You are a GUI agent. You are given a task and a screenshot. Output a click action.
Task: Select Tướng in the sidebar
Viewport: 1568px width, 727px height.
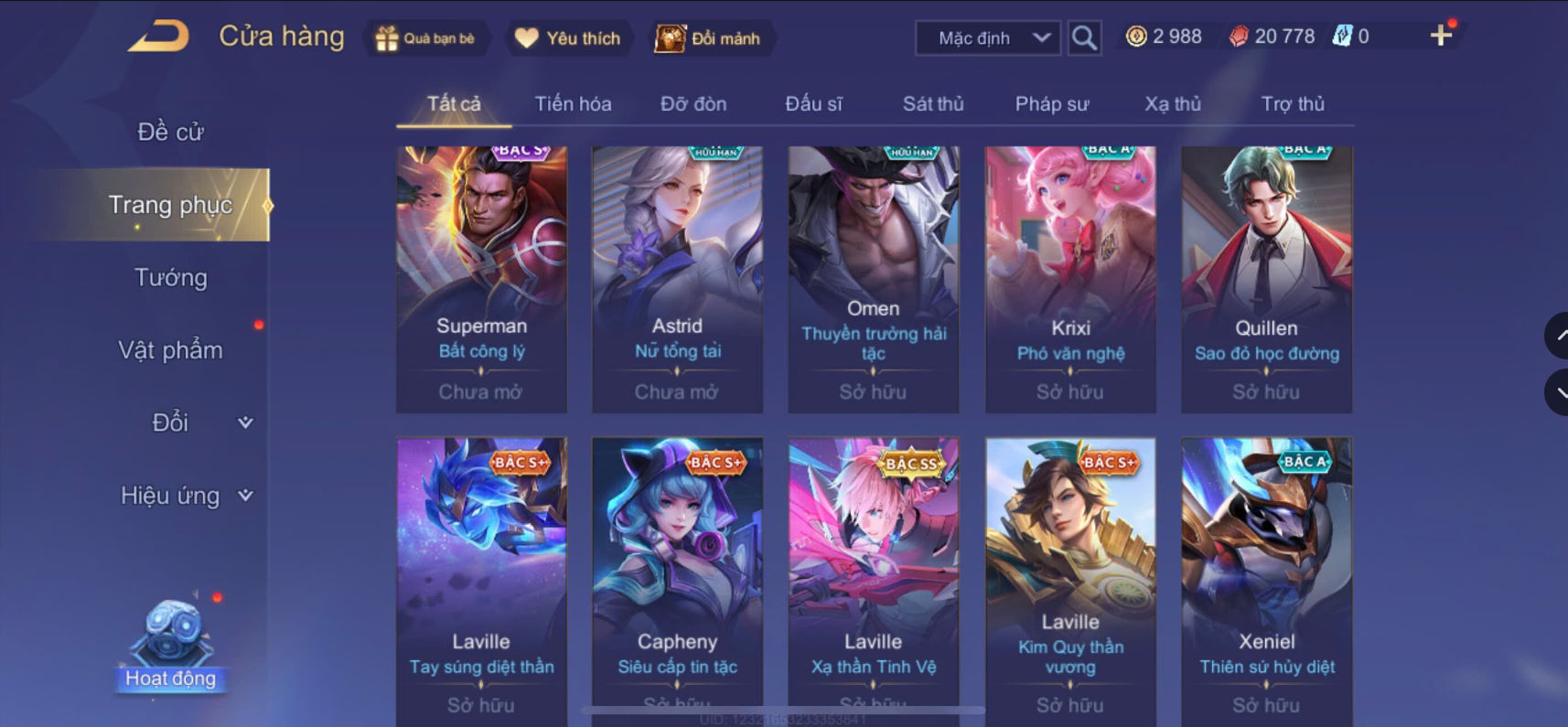171,277
